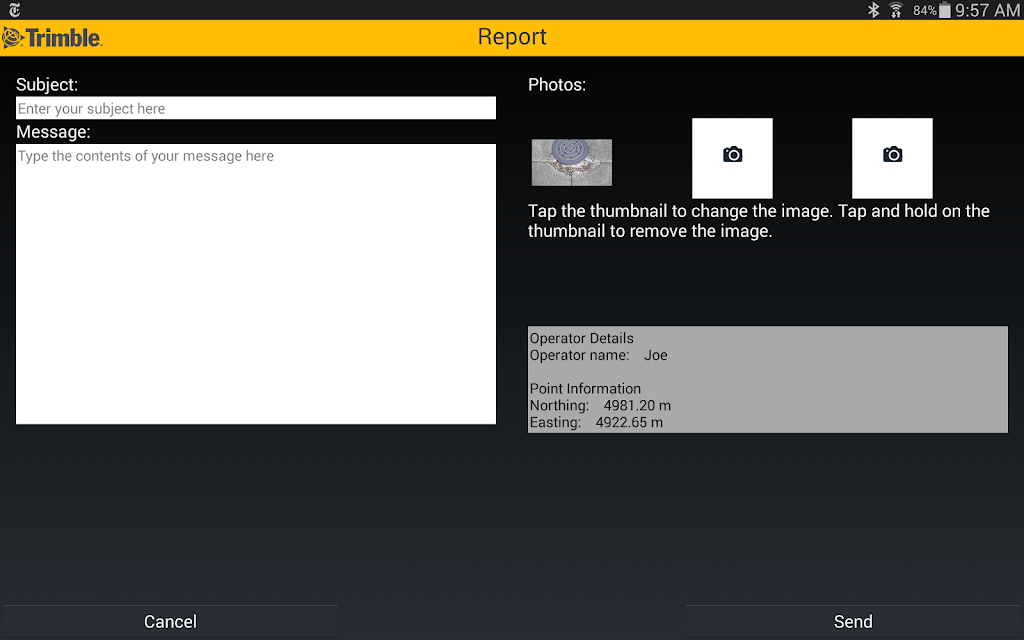The image size is (1024, 640).
Task: Tap the battery indicator icon
Action: [944, 10]
